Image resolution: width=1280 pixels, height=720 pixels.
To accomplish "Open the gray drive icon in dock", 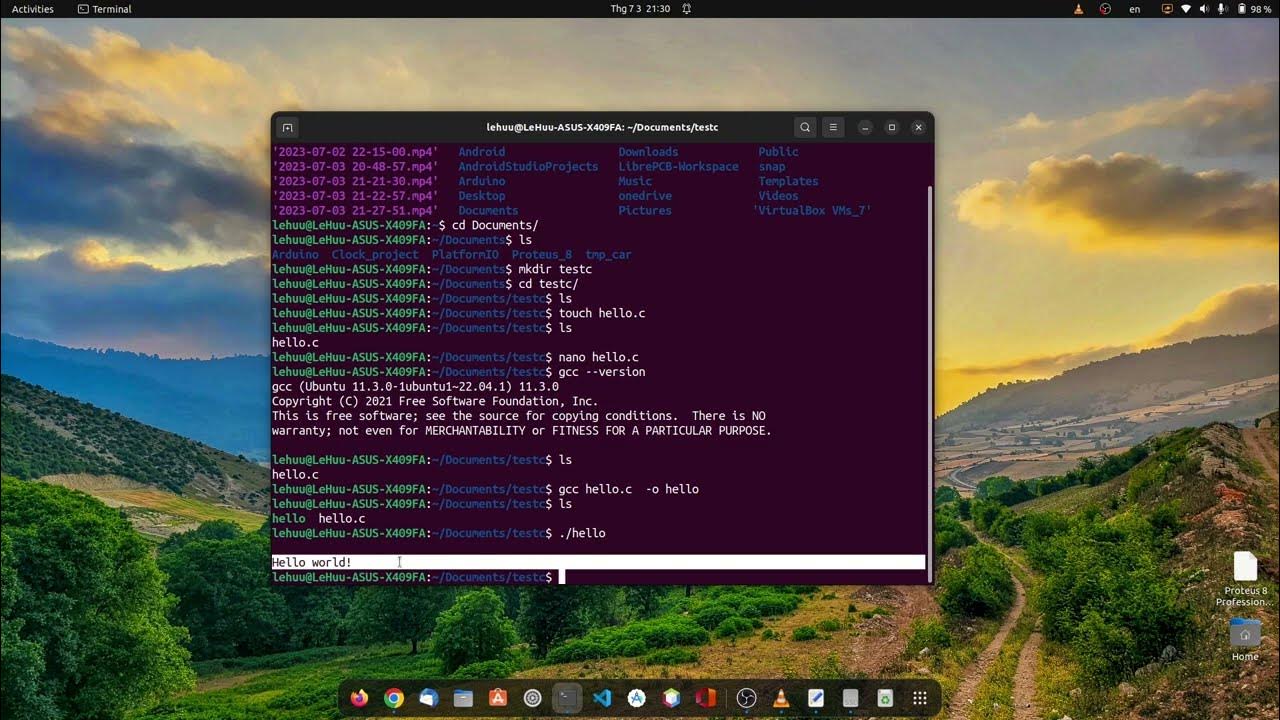I will 850,698.
